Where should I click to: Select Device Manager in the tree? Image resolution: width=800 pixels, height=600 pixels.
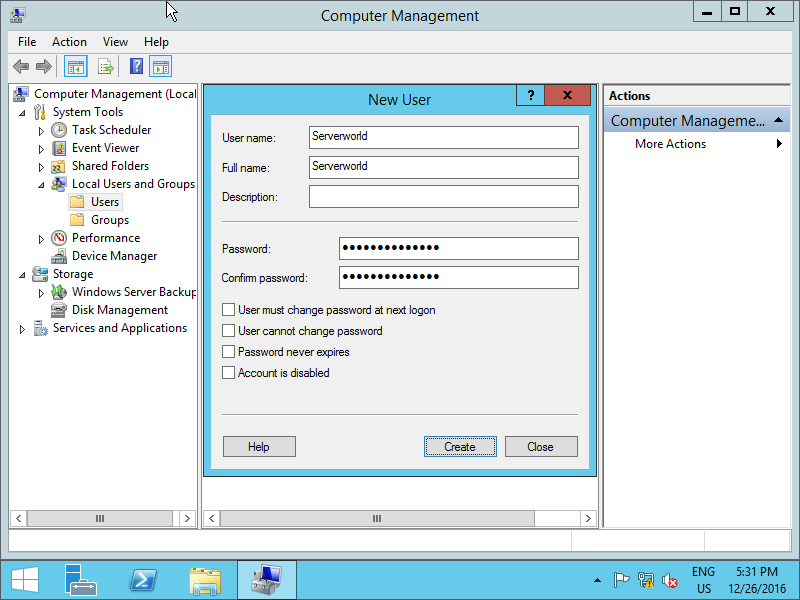tap(114, 256)
